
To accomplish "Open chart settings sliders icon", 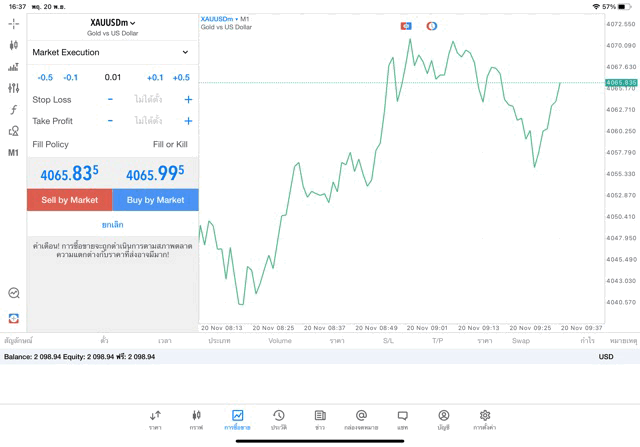I will coord(13,88).
